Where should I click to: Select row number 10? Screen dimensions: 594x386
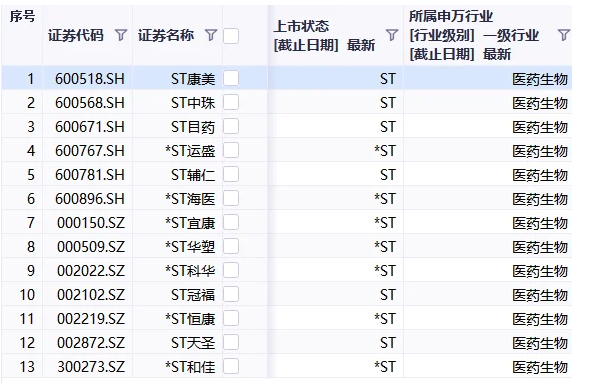(27, 294)
